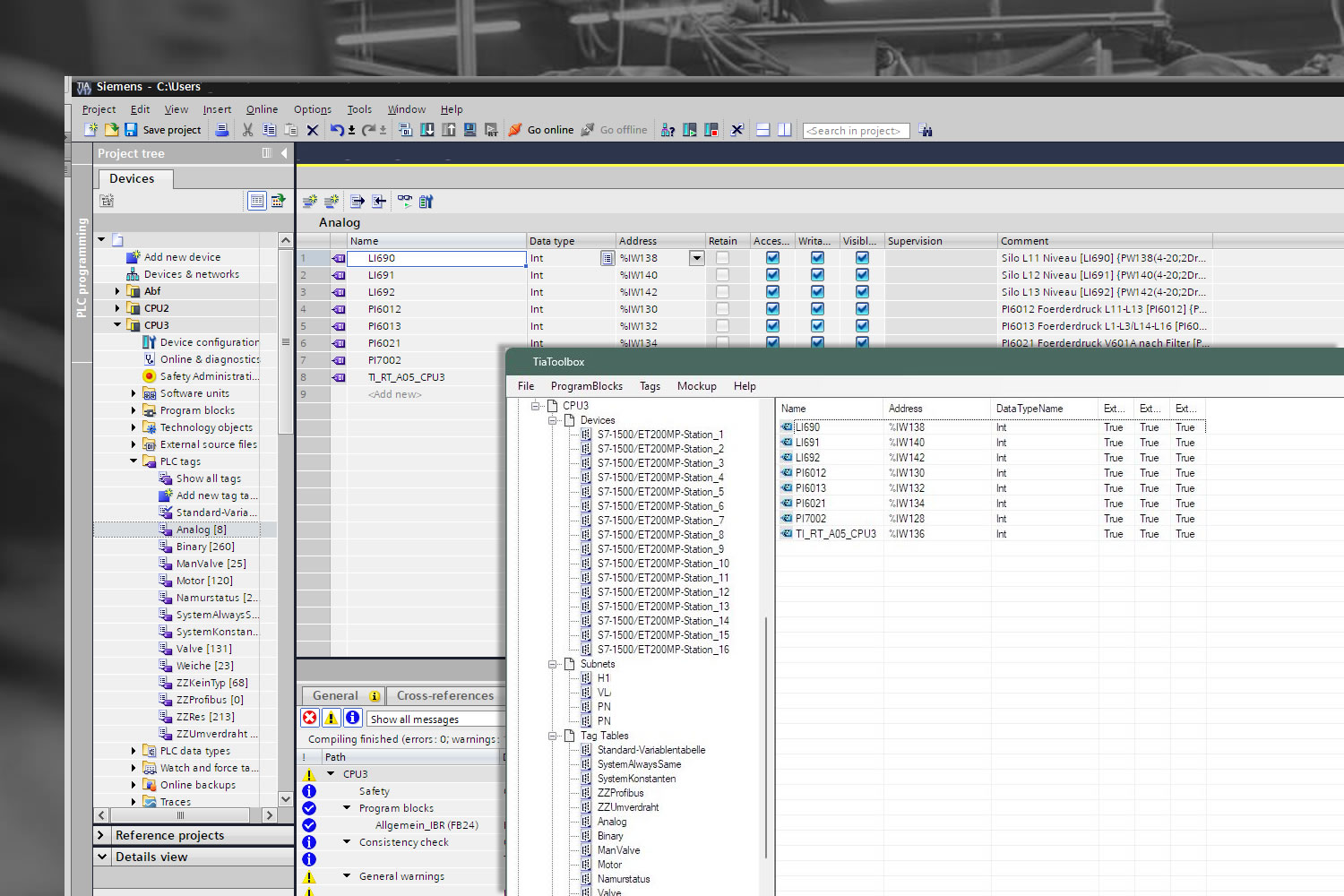
Task: Split the editor space vertically
Action: click(x=785, y=130)
